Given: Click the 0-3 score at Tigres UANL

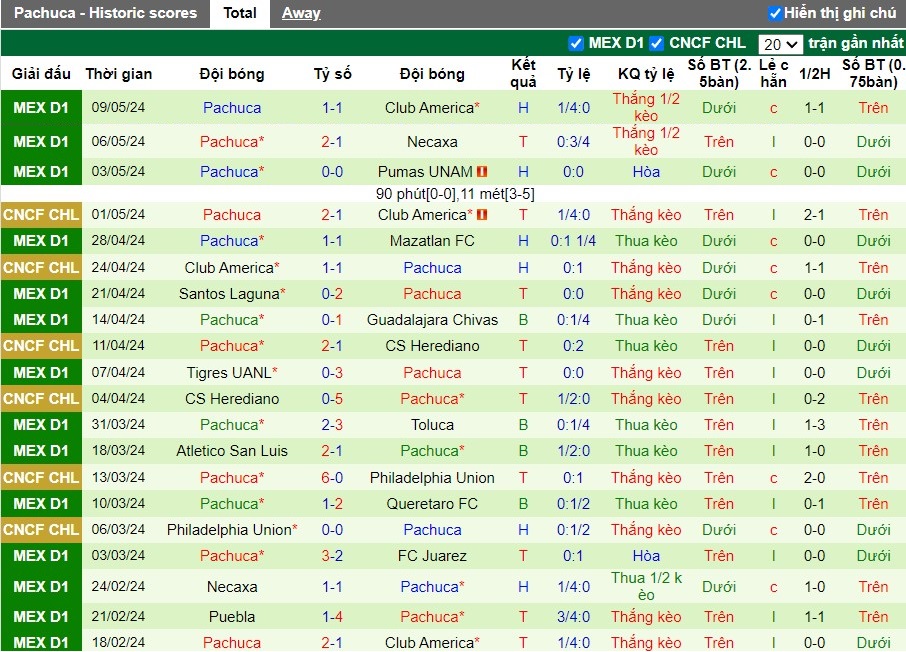Looking at the screenshot, I should coord(332,373).
